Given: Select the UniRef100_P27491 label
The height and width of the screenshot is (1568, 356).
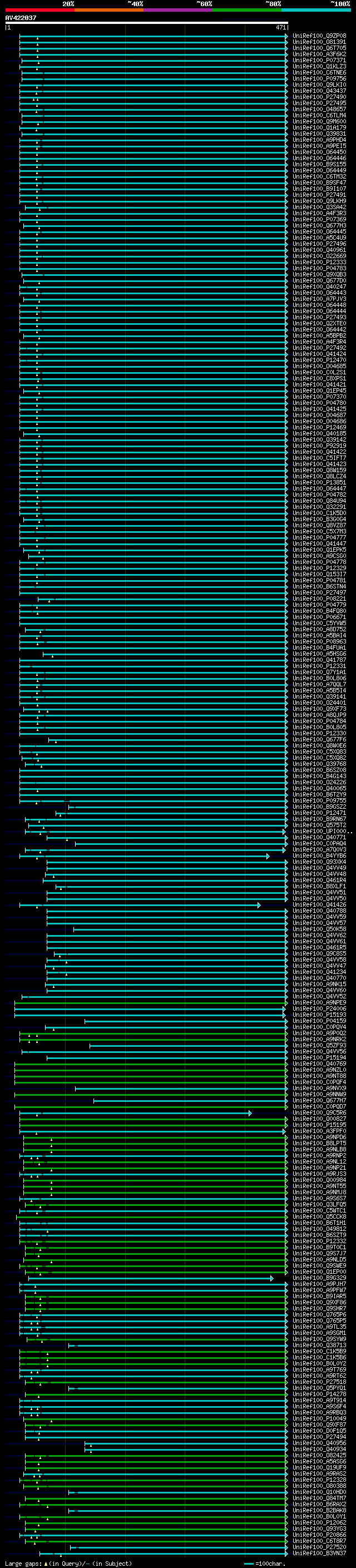Looking at the screenshot, I should click(319, 195).
